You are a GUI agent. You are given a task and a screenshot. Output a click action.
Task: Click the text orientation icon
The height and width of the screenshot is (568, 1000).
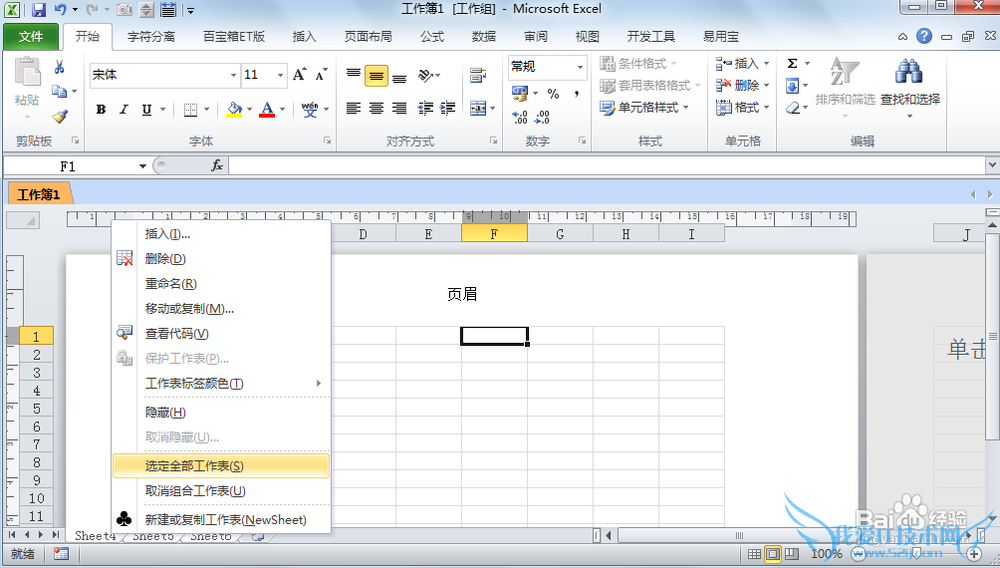click(426, 76)
